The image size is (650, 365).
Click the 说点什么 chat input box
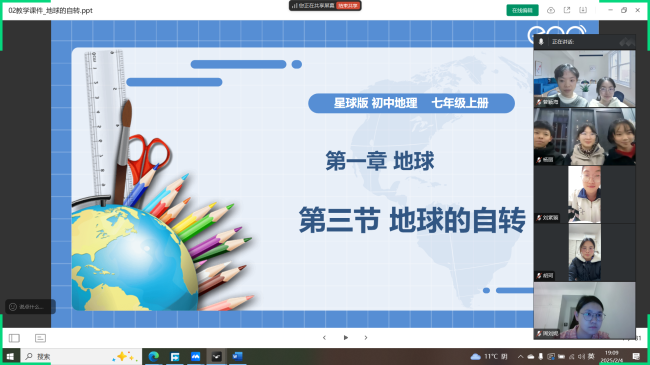30,307
